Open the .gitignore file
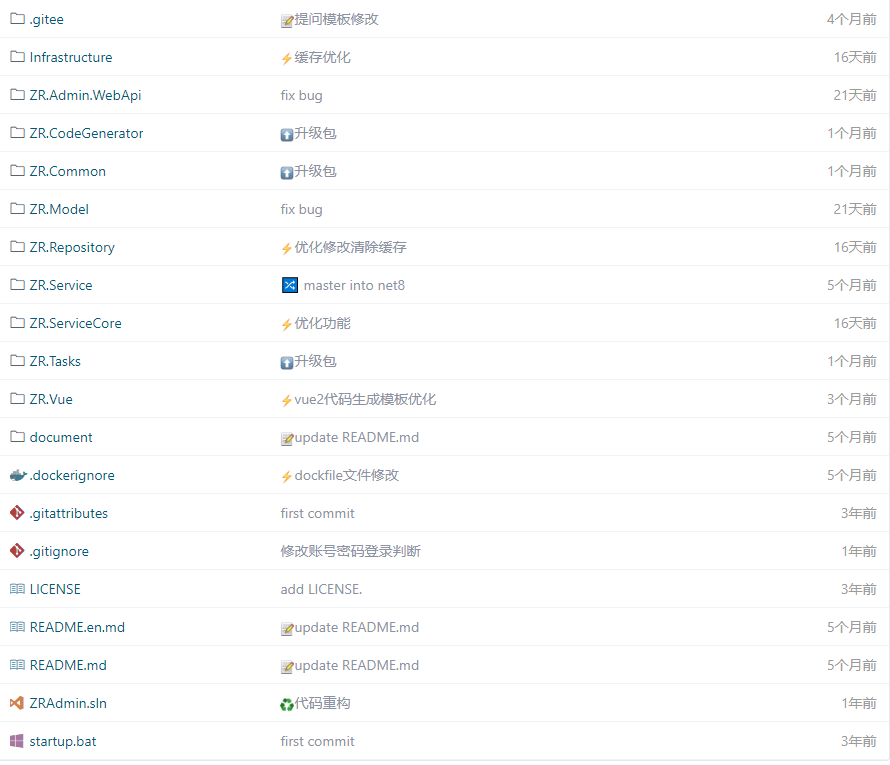 pos(59,552)
